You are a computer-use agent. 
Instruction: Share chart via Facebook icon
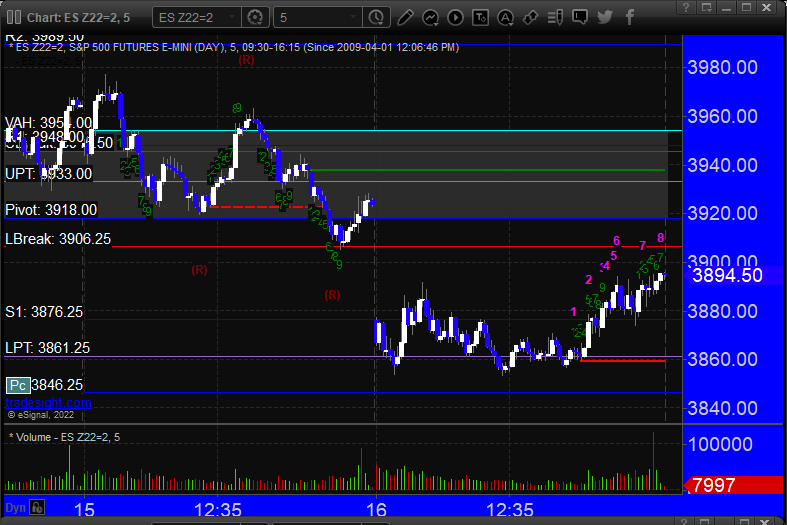[629, 18]
